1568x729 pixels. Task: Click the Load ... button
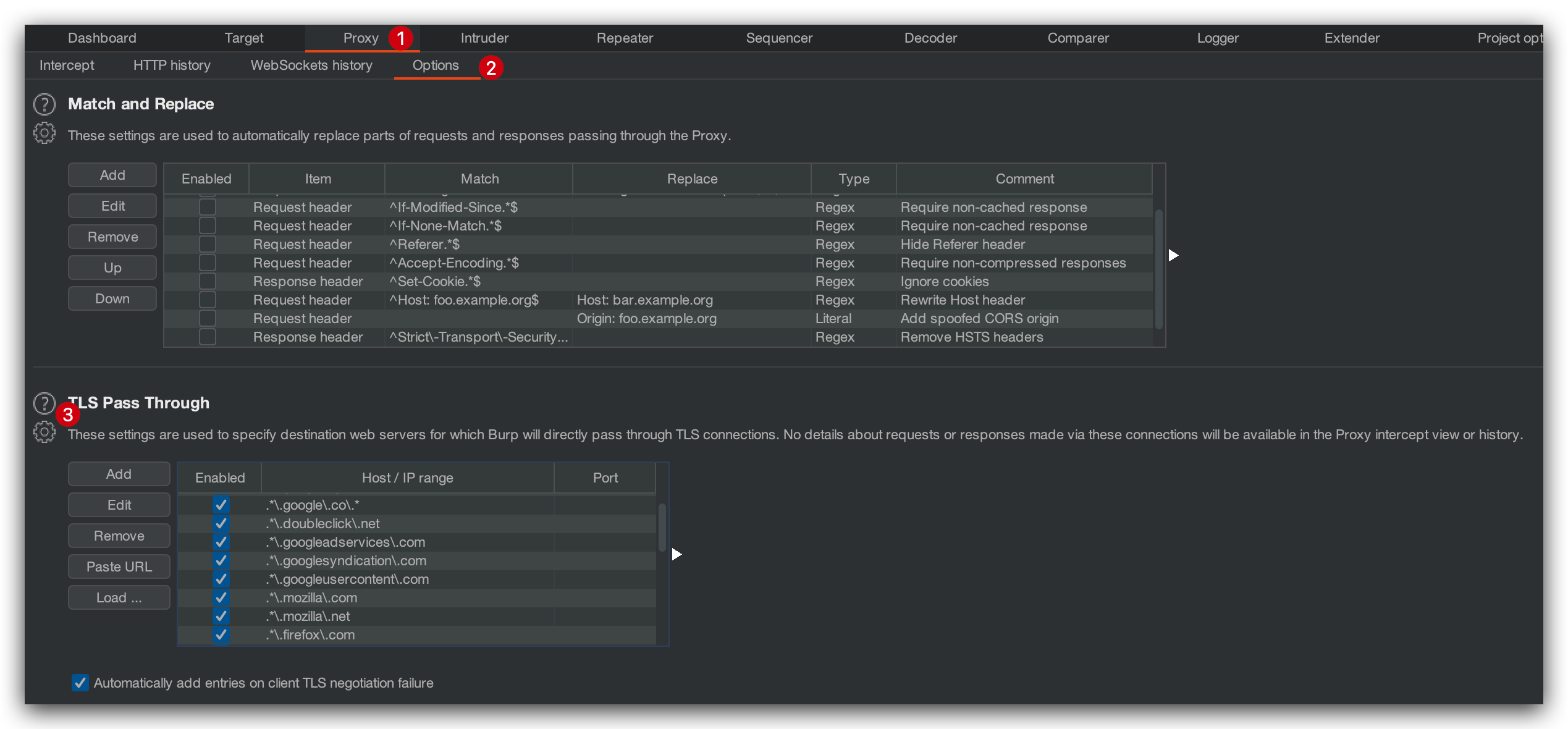coord(119,597)
